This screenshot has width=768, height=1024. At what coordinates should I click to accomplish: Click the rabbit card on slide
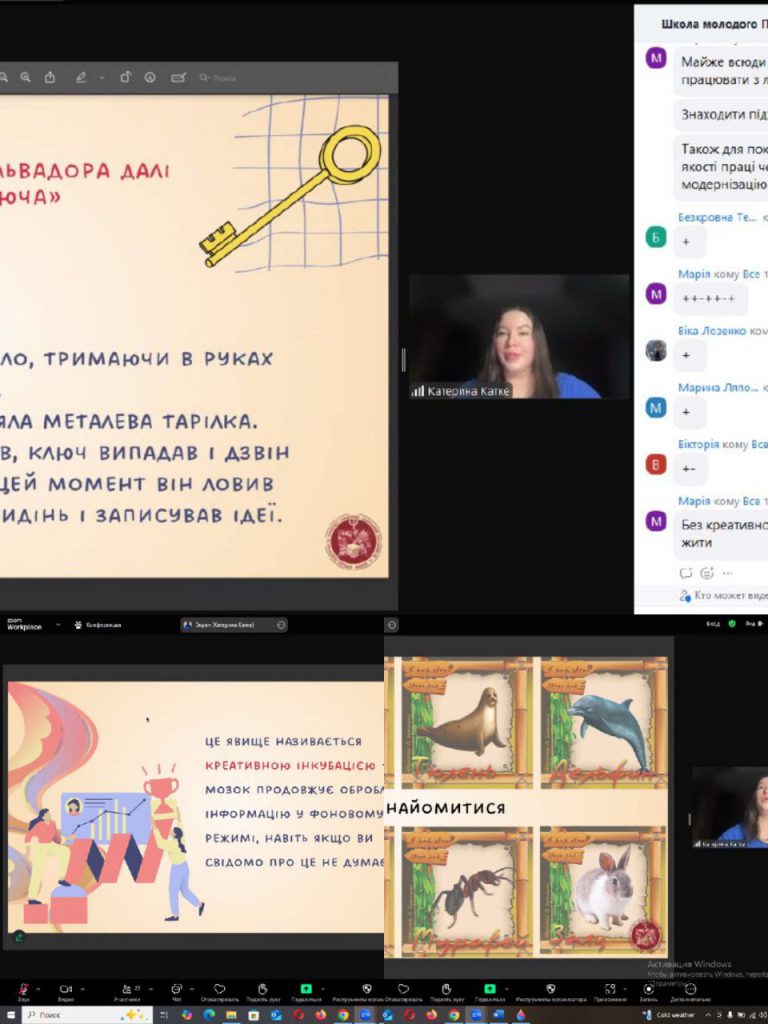pos(602,893)
